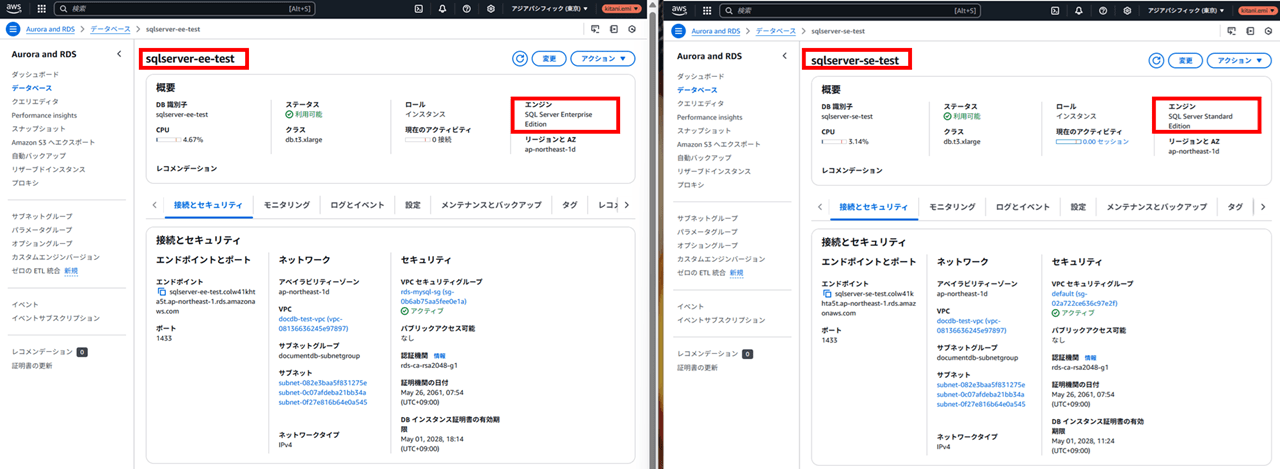Refresh the sqlserver-se-test instance page
This screenshot has height=469, width=1280.
[x=1156, y=61]
